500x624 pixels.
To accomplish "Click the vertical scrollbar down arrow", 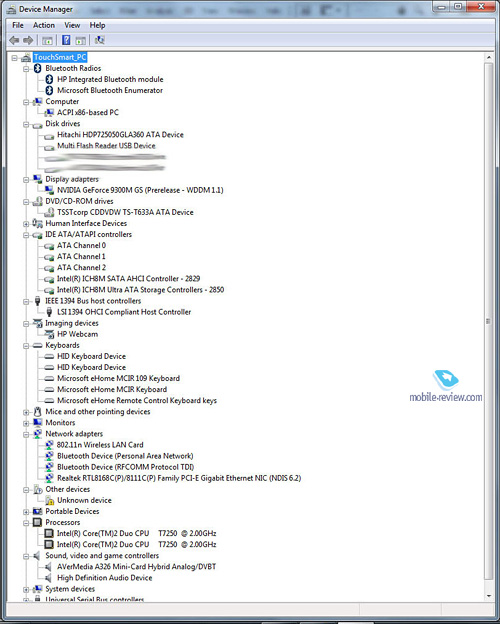I will pyautogui.click(x=489, y=596).
